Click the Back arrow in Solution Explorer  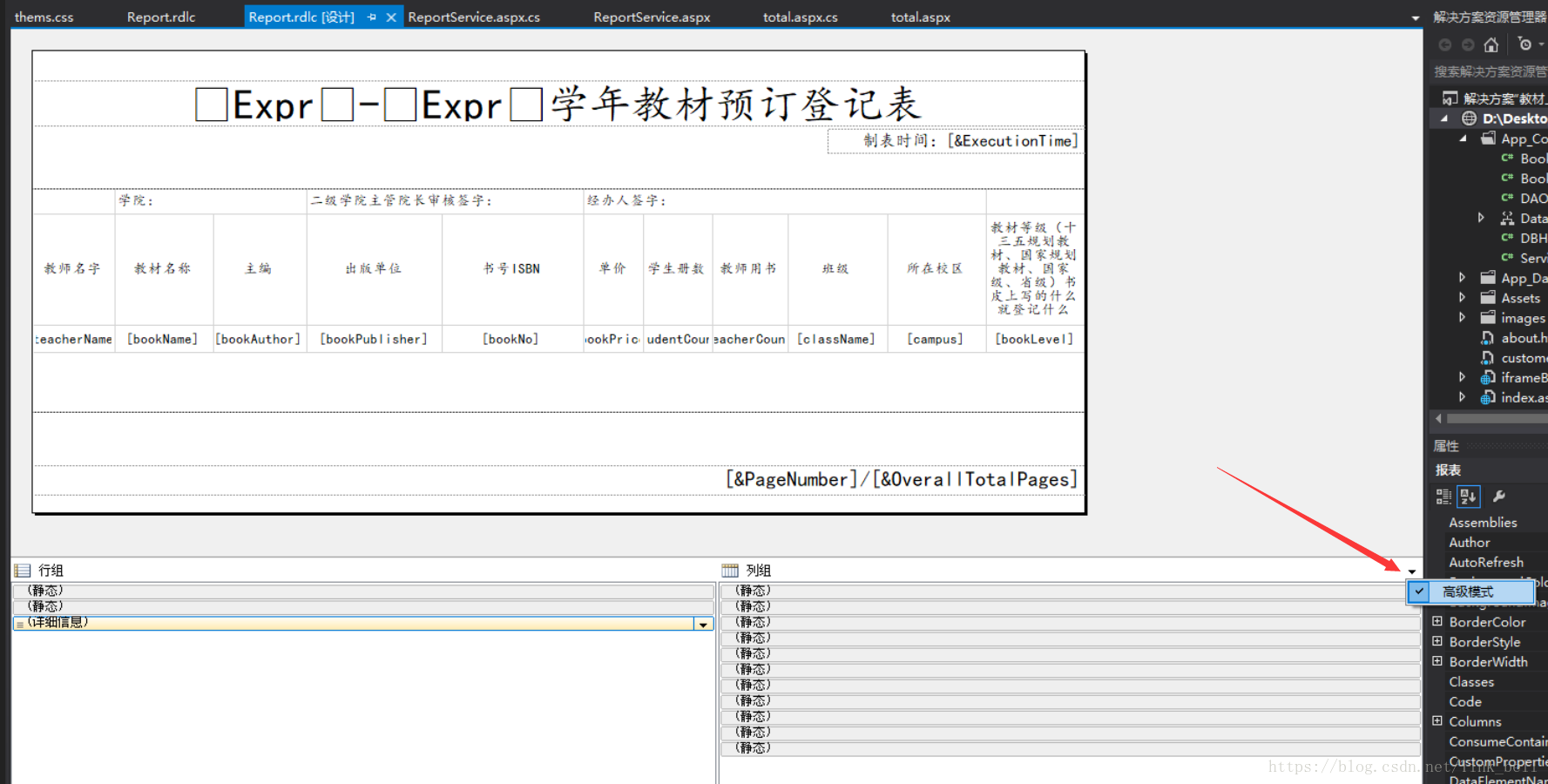(x=1445, y=44)
